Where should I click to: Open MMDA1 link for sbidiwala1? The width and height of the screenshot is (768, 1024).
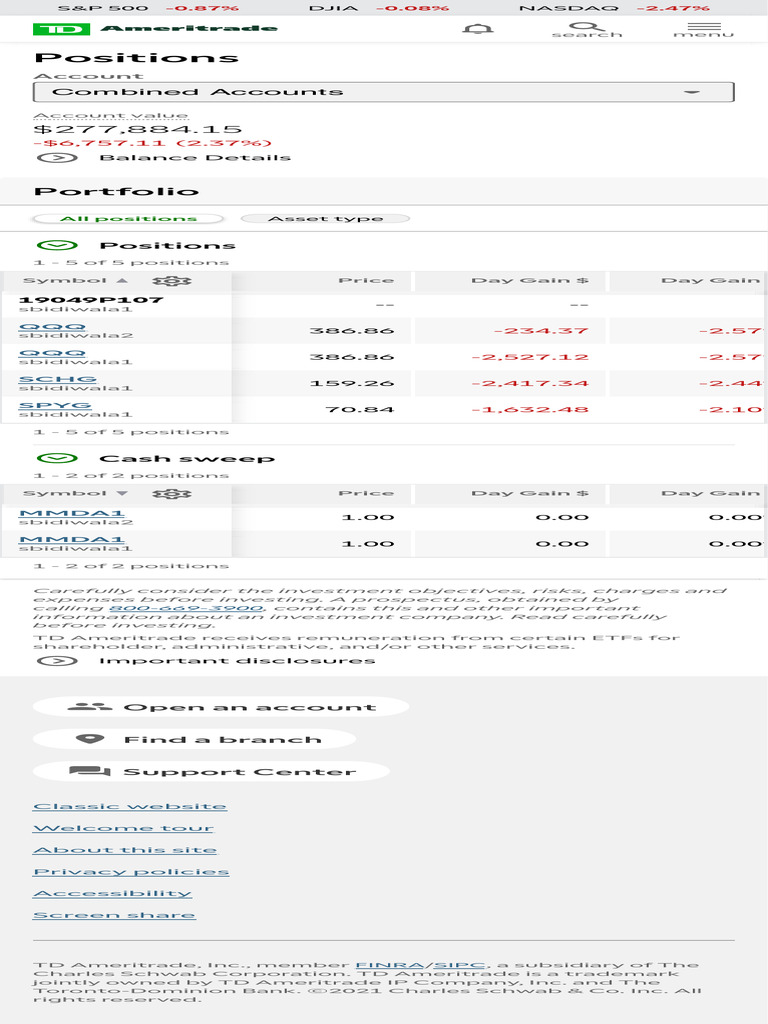pyautogui.click(x=71, y=539)
